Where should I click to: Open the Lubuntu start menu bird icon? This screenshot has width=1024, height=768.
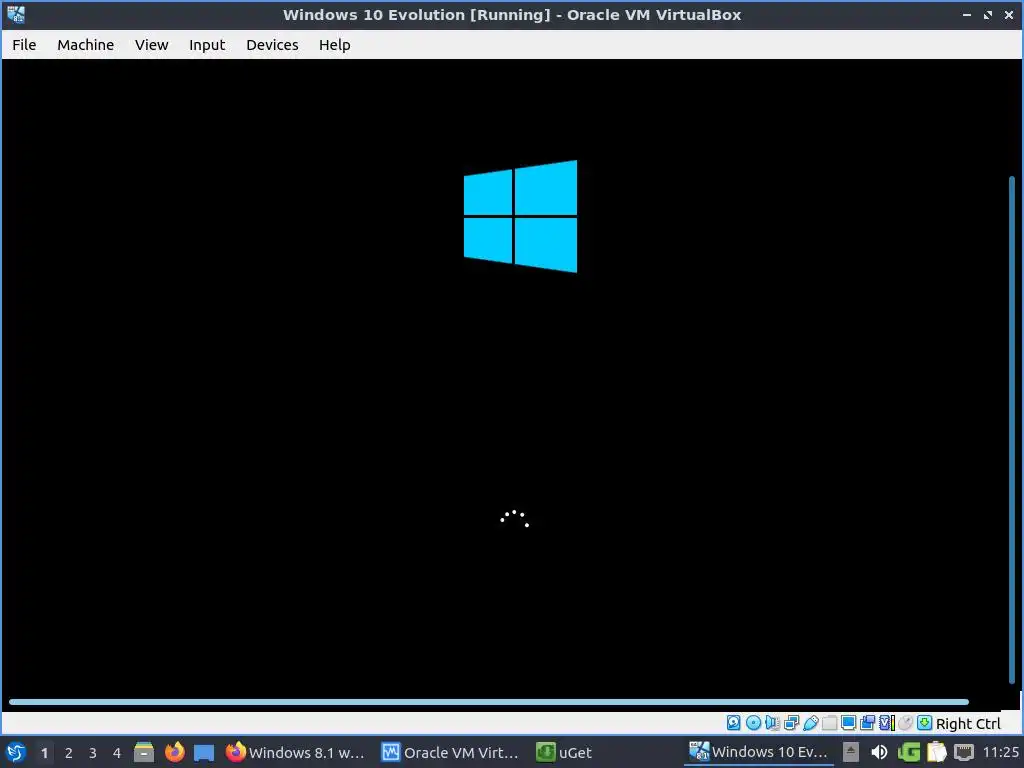click(x=16, y=752)
